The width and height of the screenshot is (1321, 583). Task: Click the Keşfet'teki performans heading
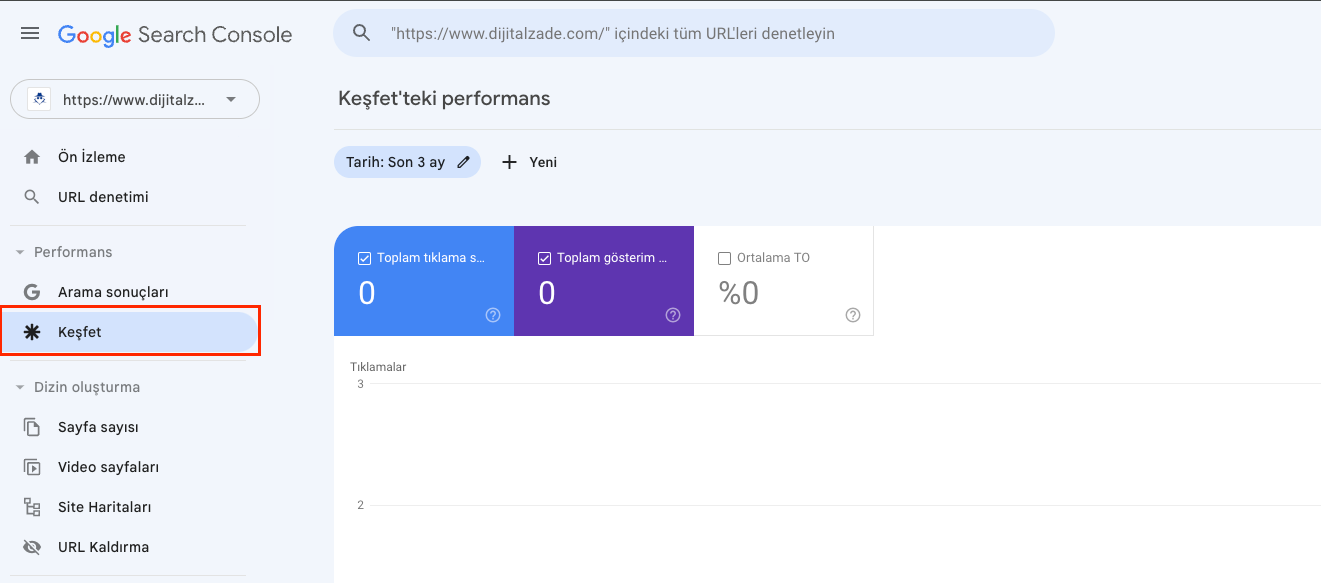click(444, 99)
